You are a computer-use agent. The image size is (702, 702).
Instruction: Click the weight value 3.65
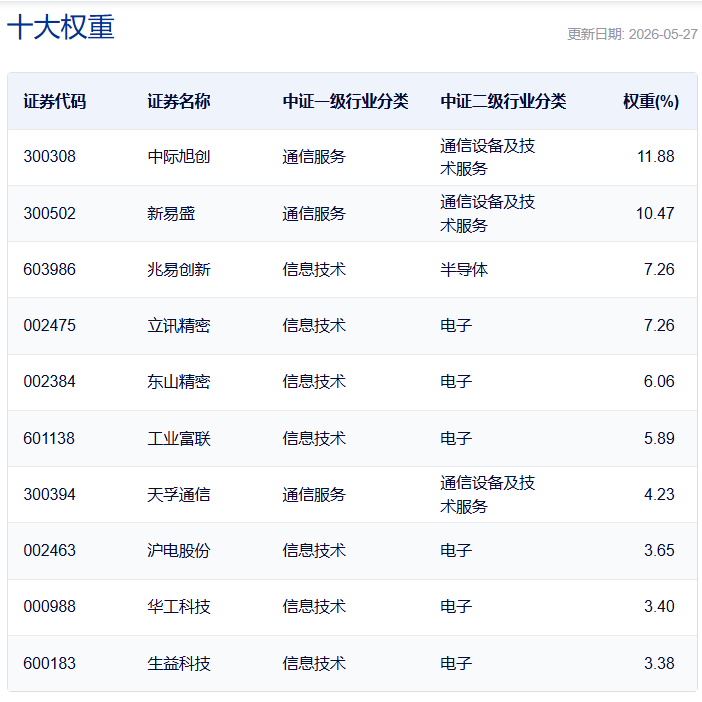coord(659,551)
